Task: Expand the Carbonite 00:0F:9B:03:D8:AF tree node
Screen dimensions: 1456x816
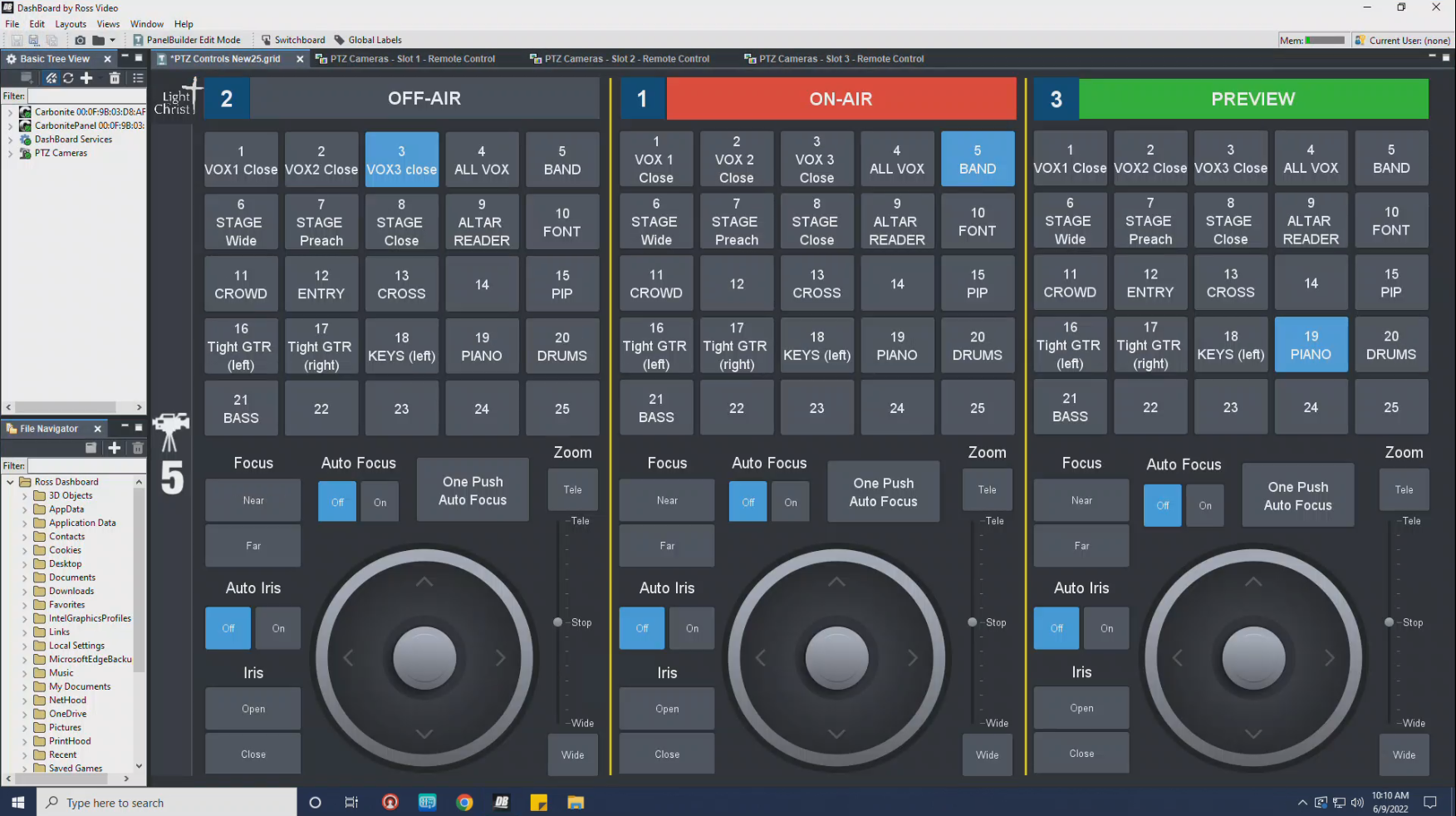Action: pos(10,112)
